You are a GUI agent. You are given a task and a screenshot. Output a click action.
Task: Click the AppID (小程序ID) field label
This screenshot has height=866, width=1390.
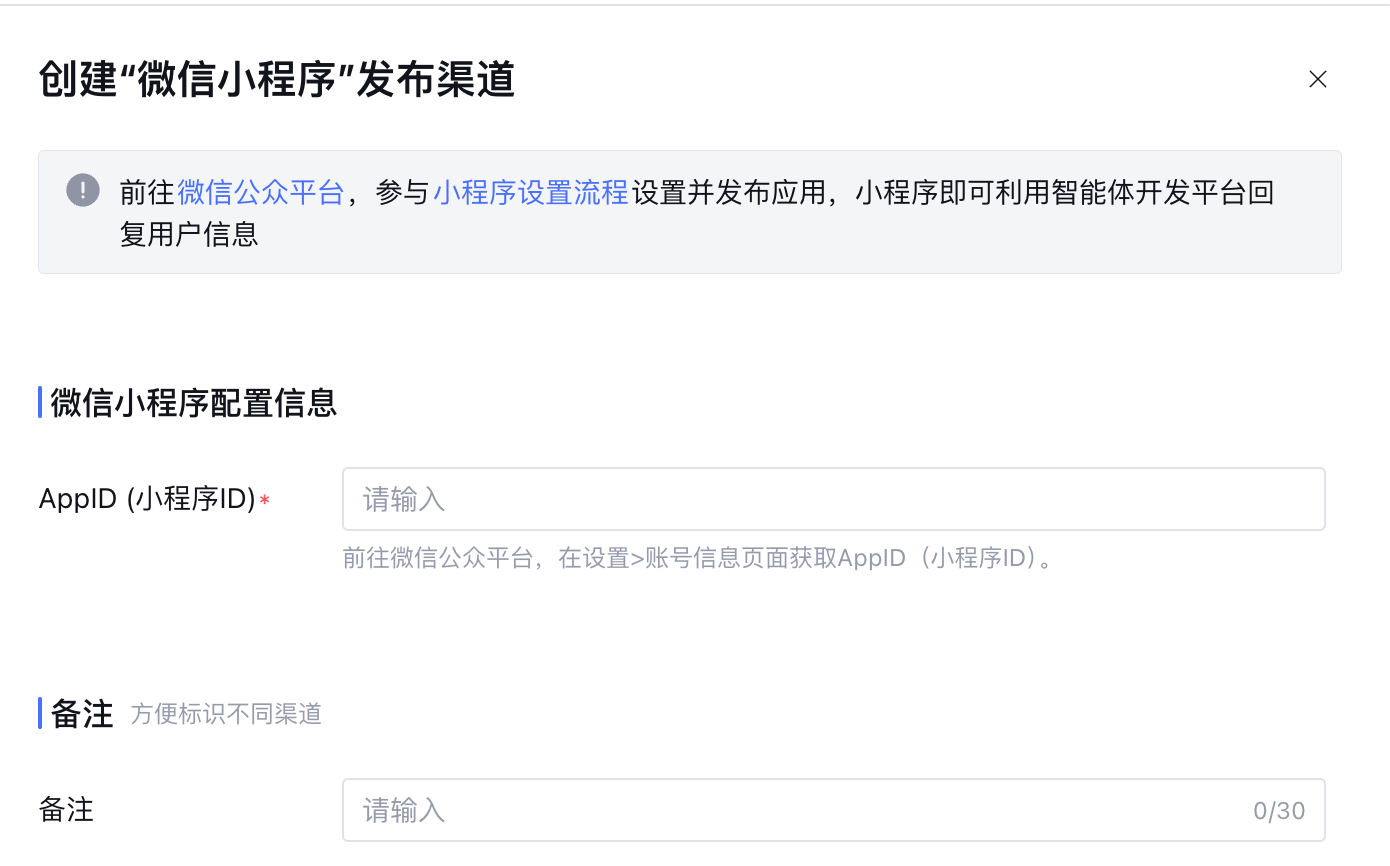coord(147,499)
